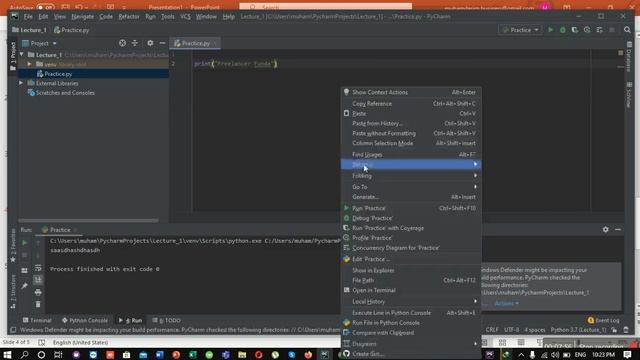Viewport: 640px width, 360px height.
Task: Collapse all in the Project panel toolbar
Action: click(134, 43)
